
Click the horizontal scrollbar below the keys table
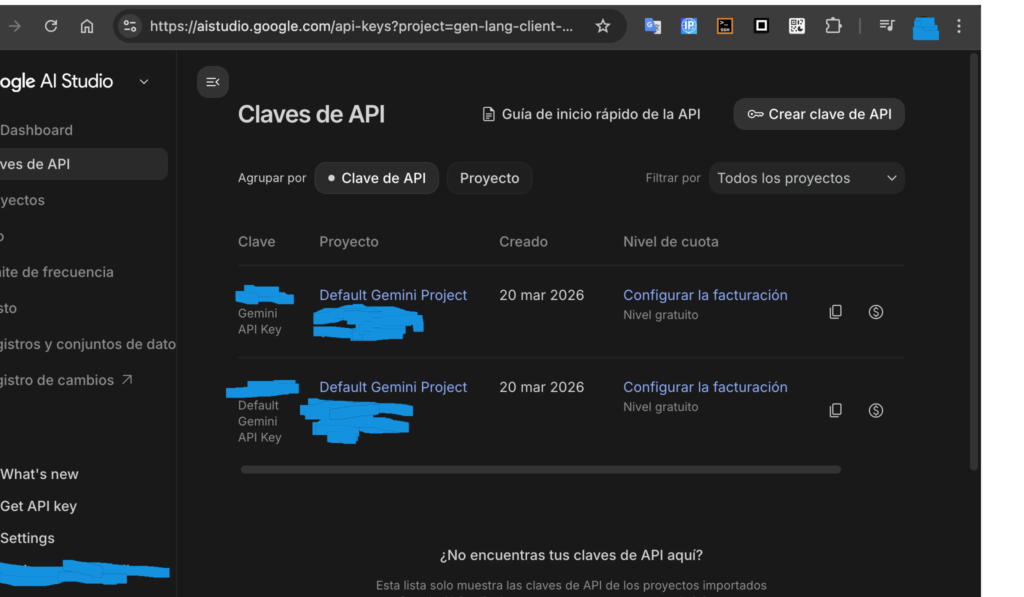tap(540, 469)
